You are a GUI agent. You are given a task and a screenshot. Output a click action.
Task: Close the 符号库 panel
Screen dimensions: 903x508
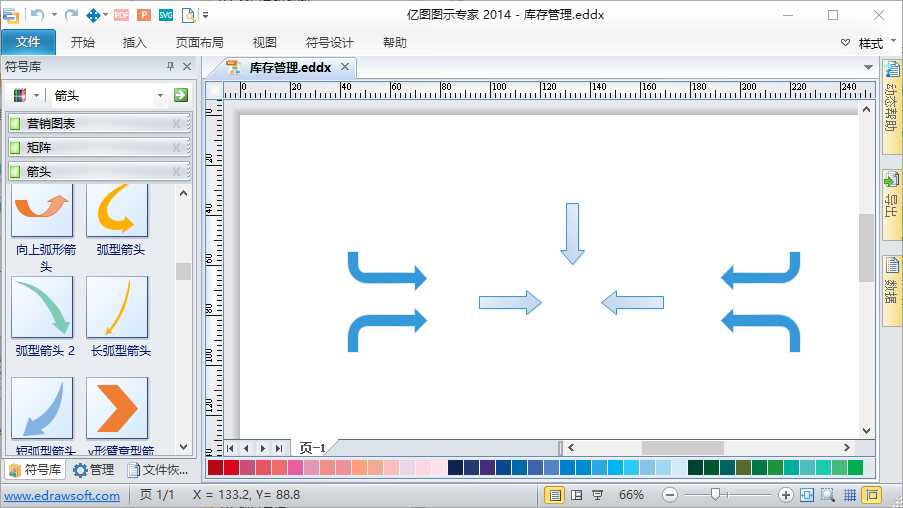187,66
